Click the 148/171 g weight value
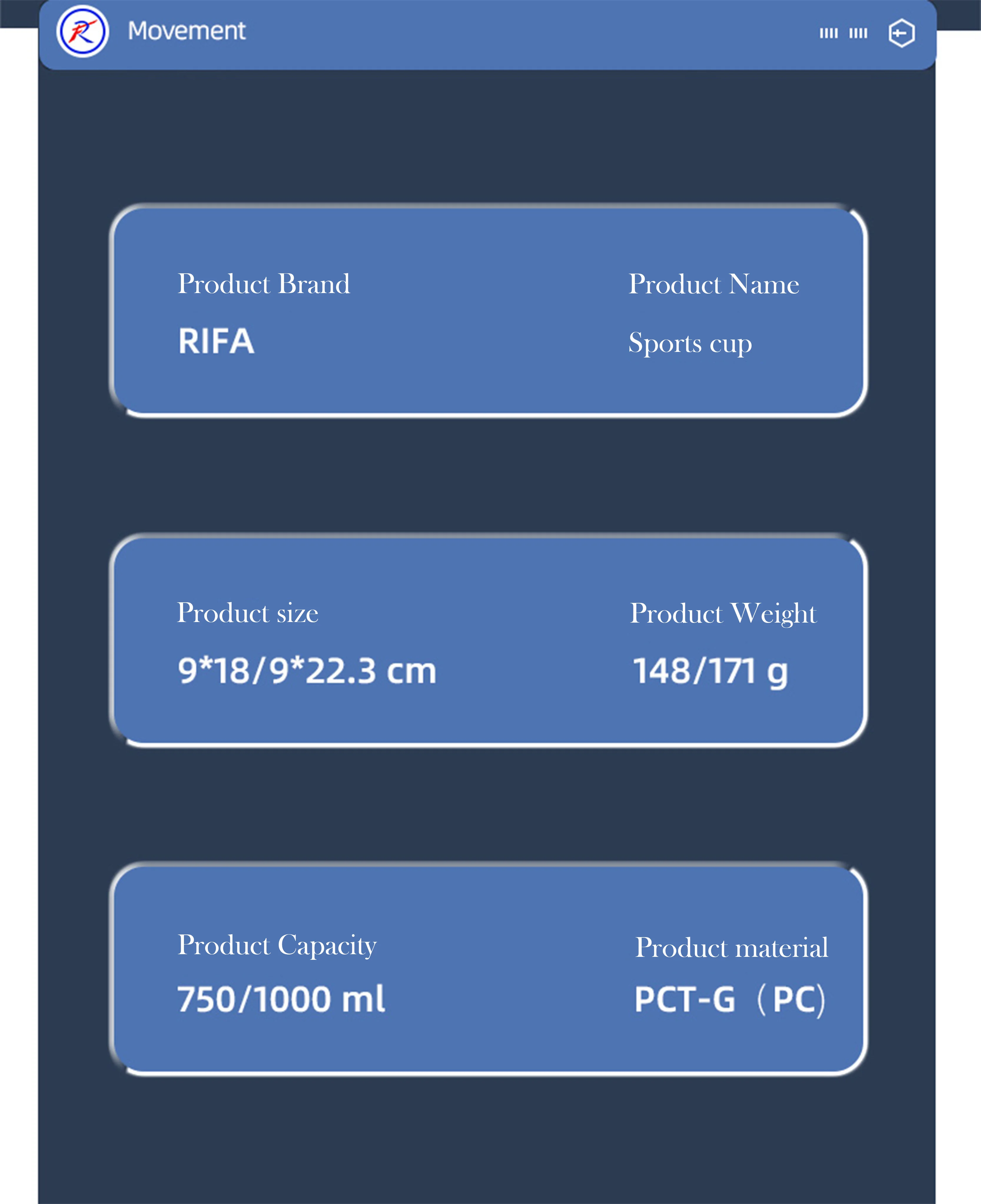This screenshot has height=1204, width=981. [x=710, y=671]
